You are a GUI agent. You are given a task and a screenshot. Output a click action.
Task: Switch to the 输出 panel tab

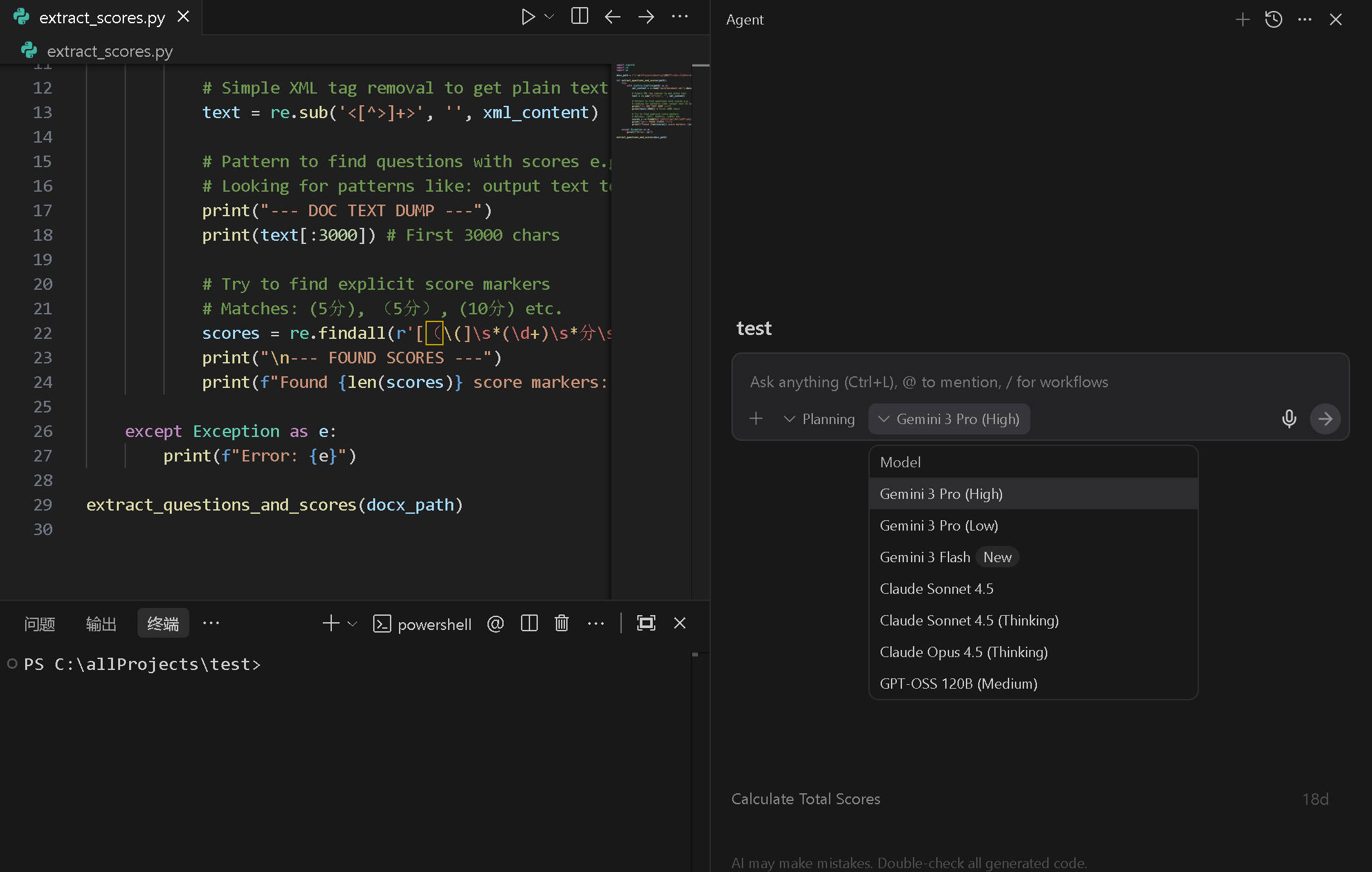point(101,624)
